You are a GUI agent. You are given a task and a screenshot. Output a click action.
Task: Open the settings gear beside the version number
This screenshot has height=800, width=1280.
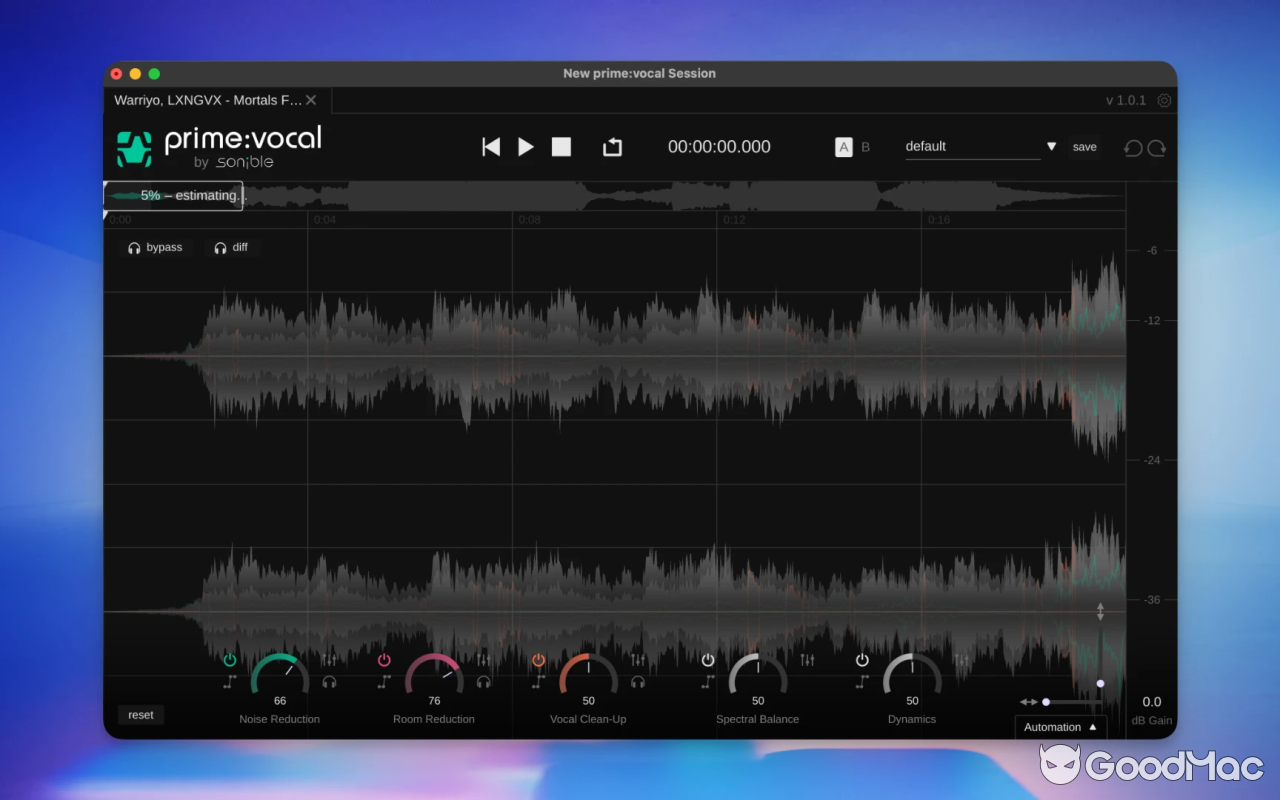click(1164, 100)
